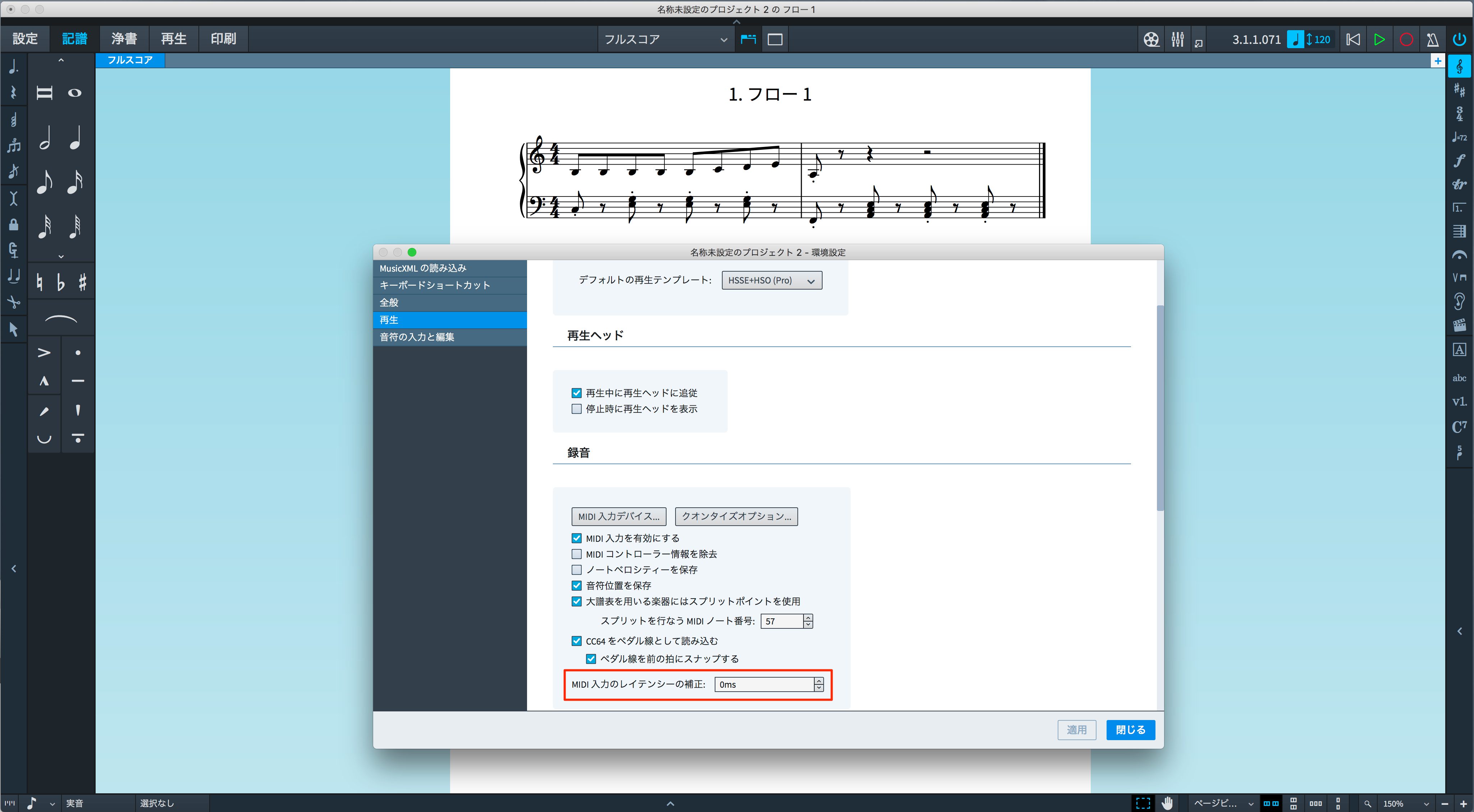
Task: Toggle 大譜表を用いる楽器にはスプリットポイントを使用
Action: click(x=577, y=601)
